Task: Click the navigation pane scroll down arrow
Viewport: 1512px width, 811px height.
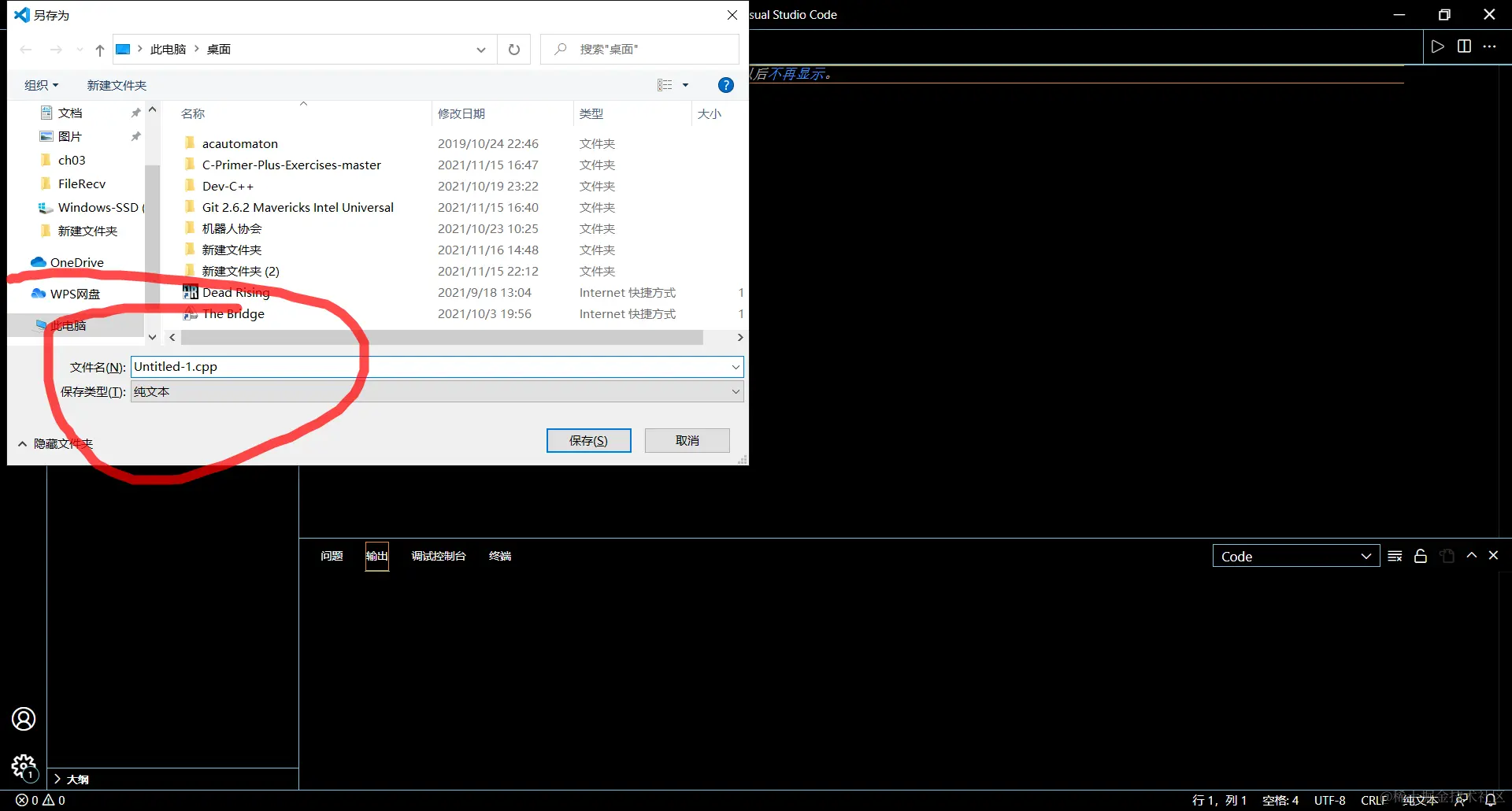Action: (152, 337)
